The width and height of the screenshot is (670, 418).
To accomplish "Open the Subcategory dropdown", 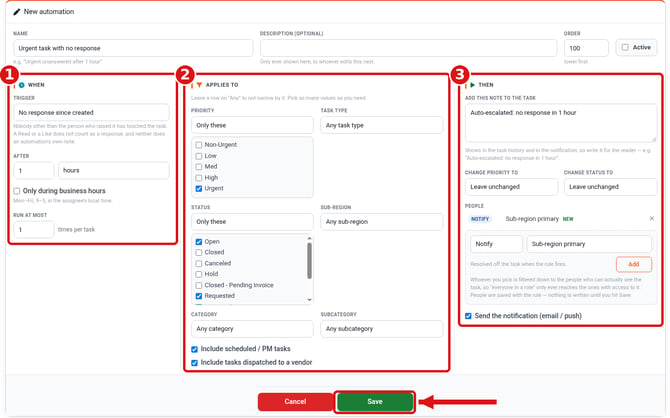I will 382,329.
